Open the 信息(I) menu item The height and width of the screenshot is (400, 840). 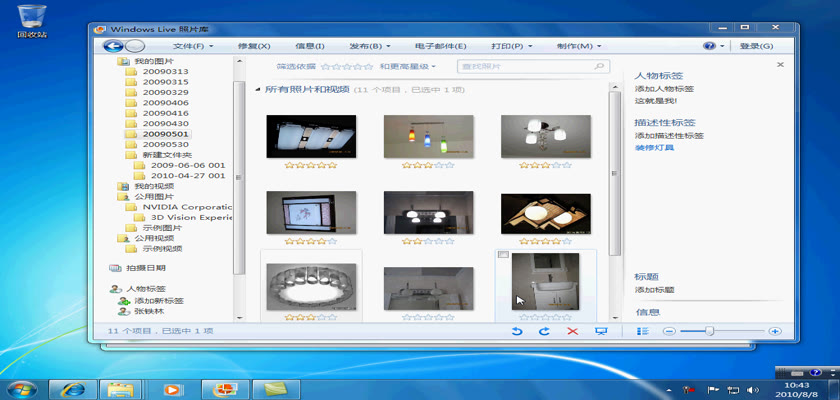click(x=310, y=46)
